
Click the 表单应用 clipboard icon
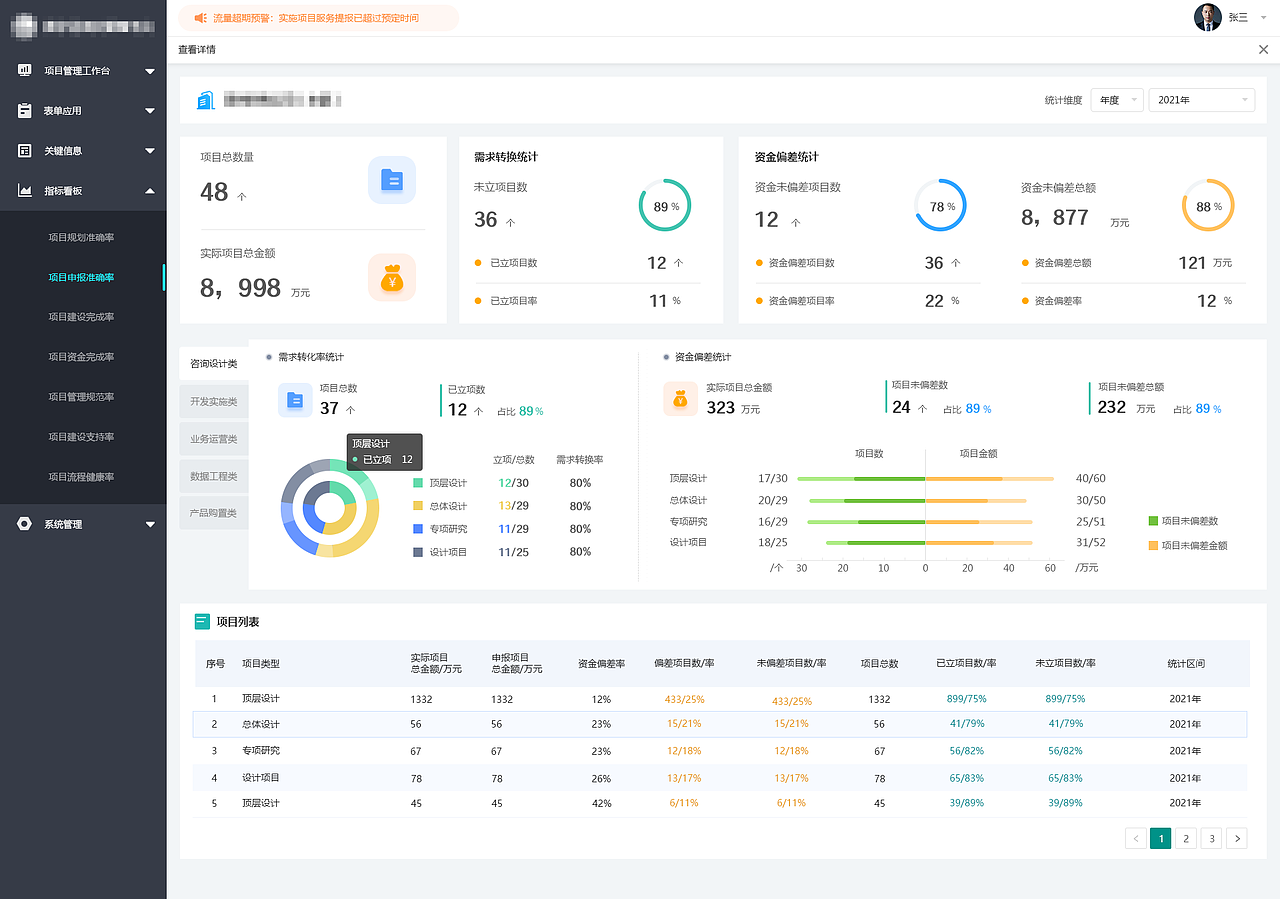coord(25,111)
